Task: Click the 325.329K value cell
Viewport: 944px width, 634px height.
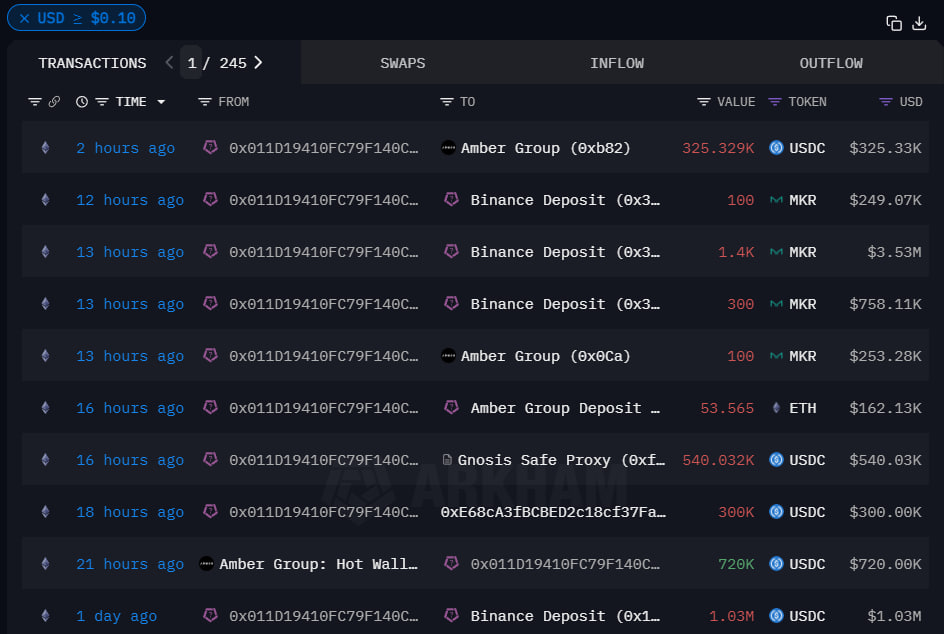Action: click(718, 148)
